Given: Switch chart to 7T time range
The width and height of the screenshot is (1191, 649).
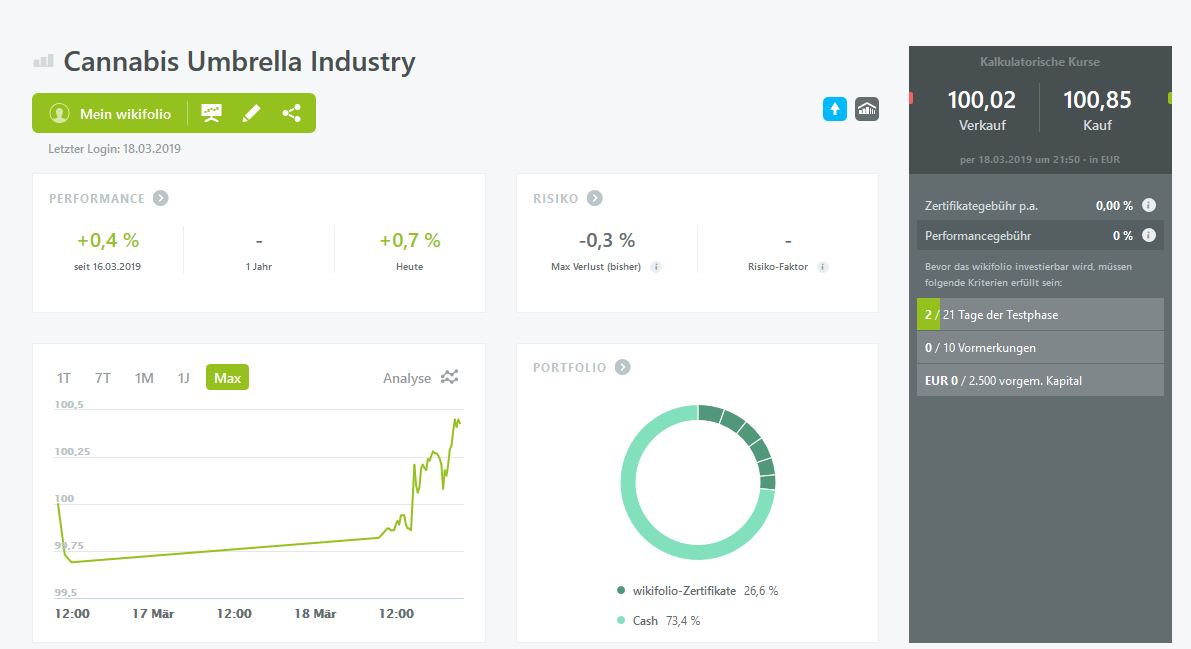Looking at the screenshot, I should pos(103,377).
